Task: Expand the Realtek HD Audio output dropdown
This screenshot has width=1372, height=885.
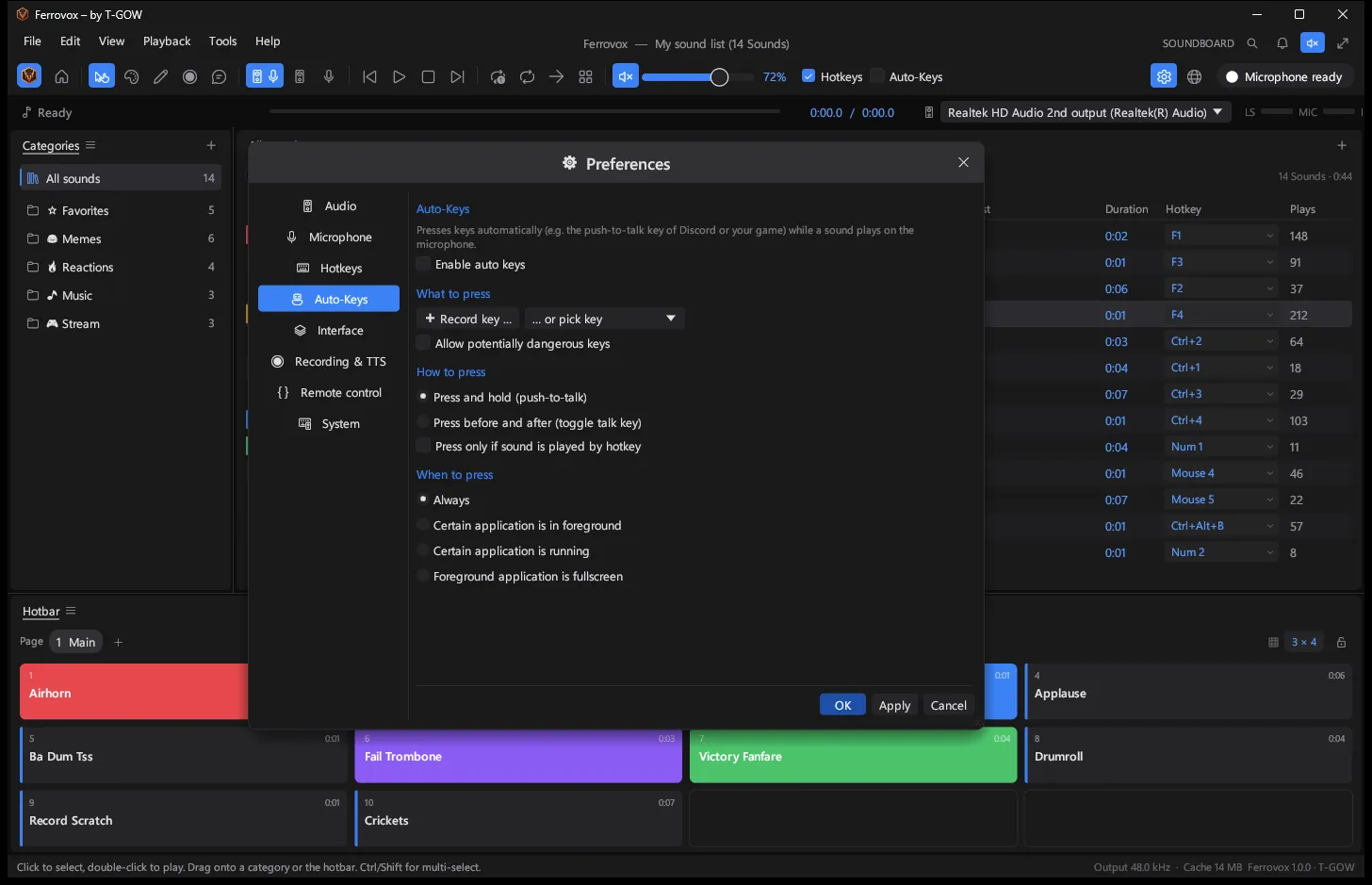Action: pyautogui.click(x=1086, y=112)
